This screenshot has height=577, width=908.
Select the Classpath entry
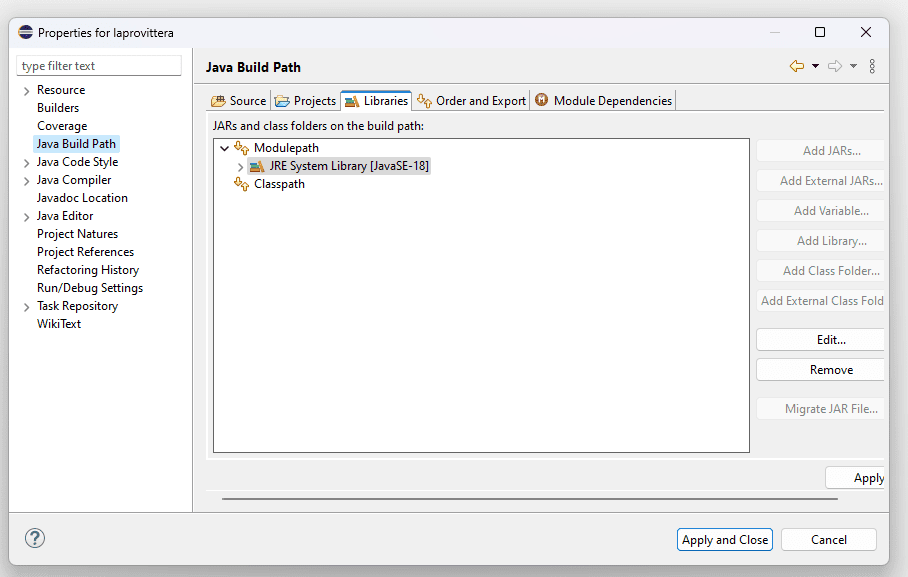click(x=279, y=184)
